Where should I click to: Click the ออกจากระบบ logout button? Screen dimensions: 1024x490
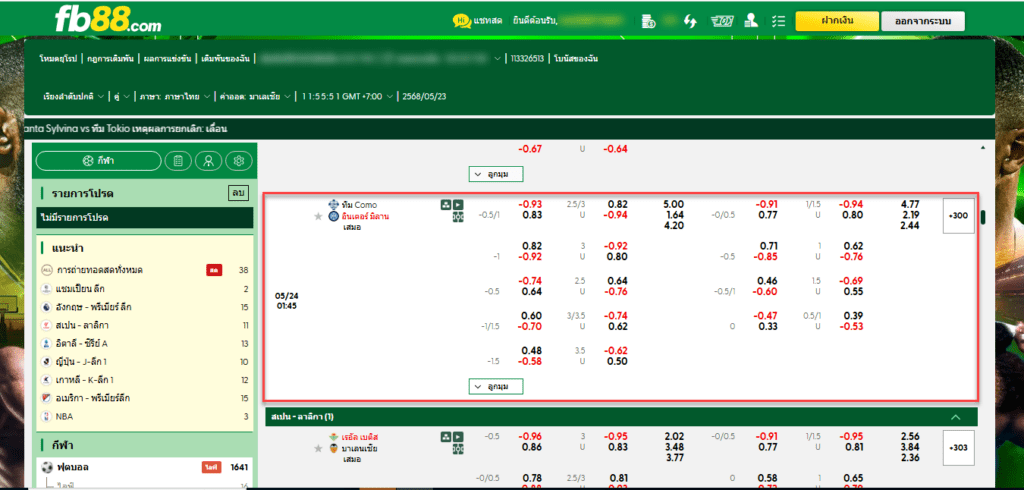922,21
